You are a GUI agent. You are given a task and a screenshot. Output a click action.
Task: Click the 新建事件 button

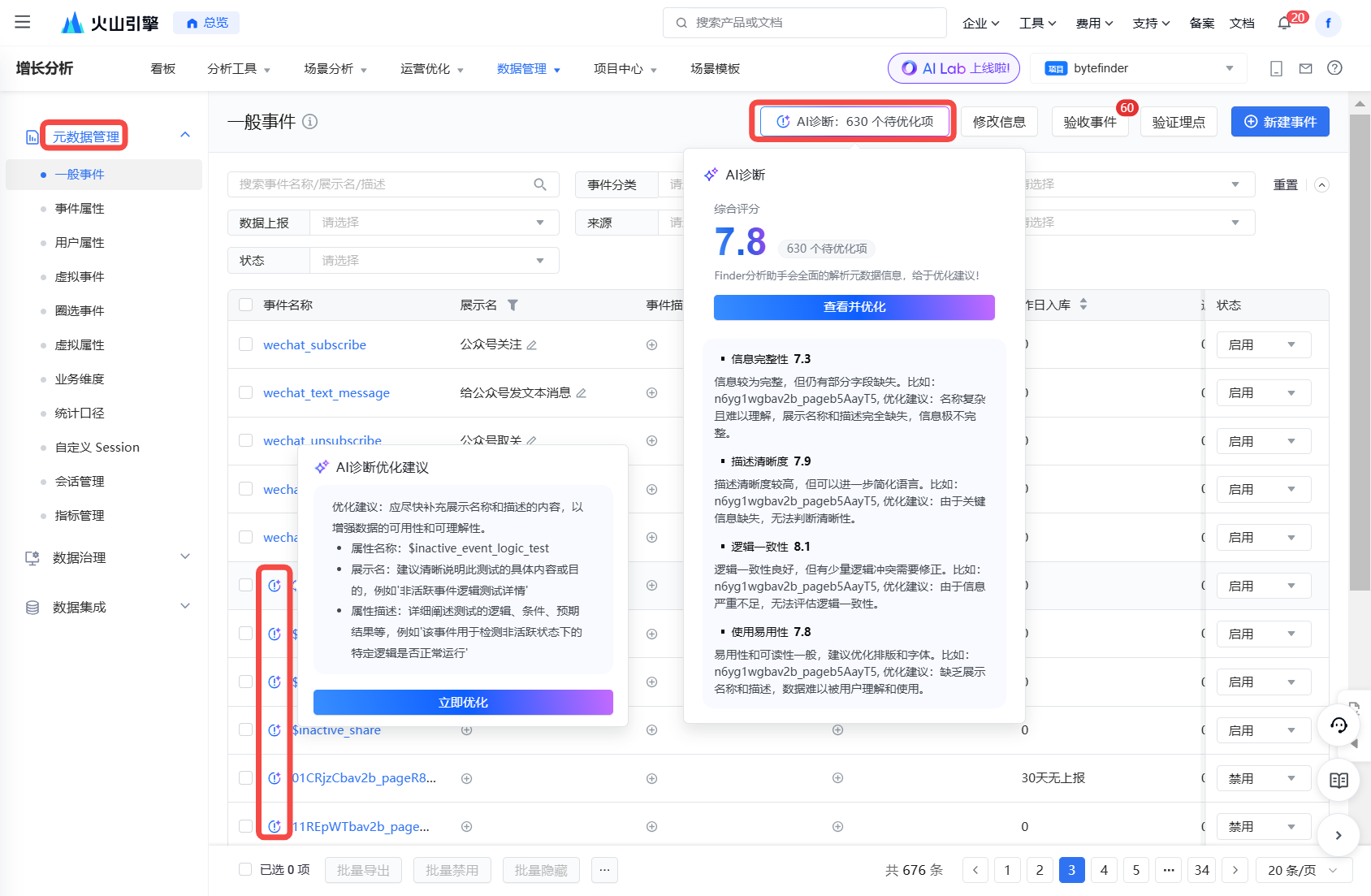pyautogui.click(x=1280, y=122)
